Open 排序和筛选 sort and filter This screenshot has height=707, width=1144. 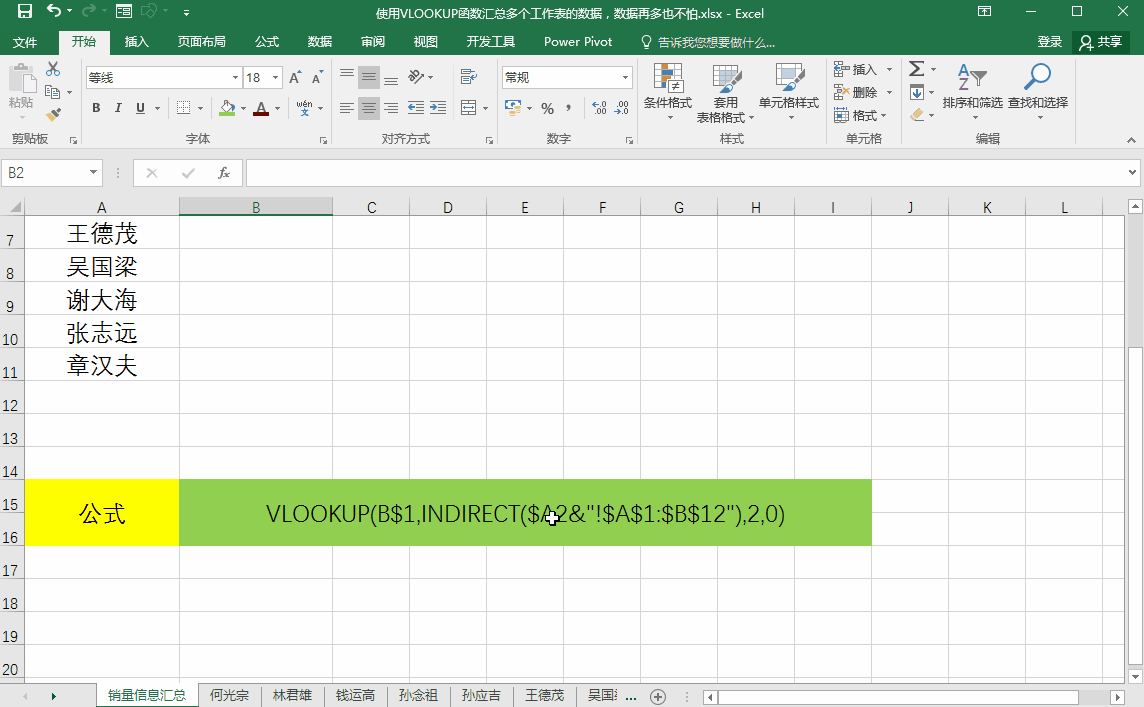click(x=973, y=92)
